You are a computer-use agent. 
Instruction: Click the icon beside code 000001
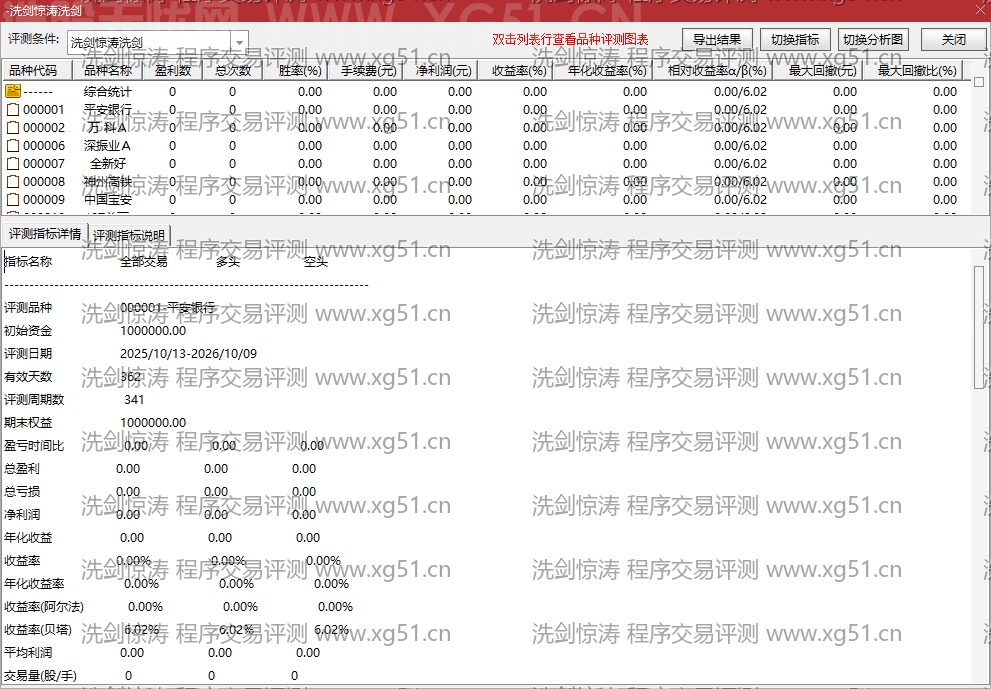(x=13, y=109)
